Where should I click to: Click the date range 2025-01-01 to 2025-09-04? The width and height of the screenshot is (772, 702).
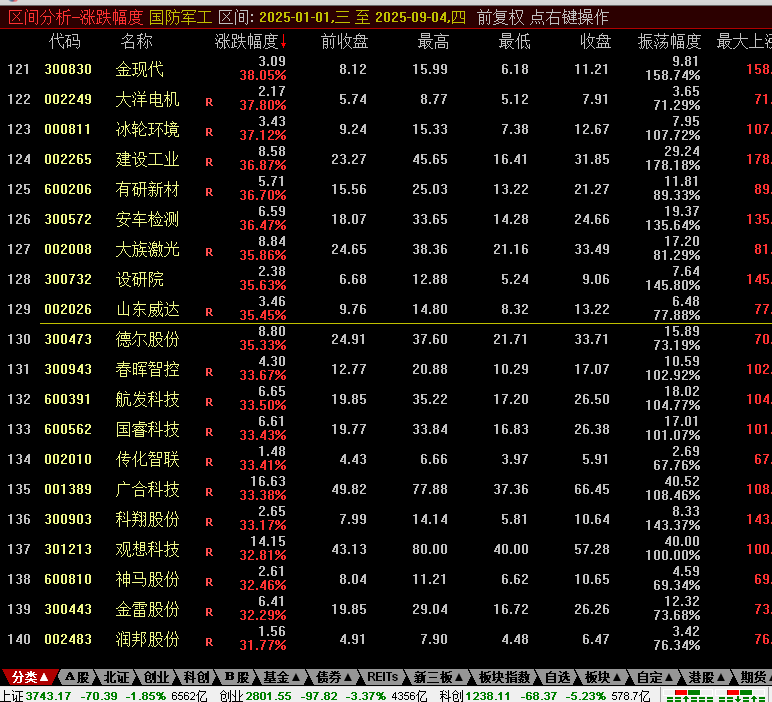[x=362, y=18]
